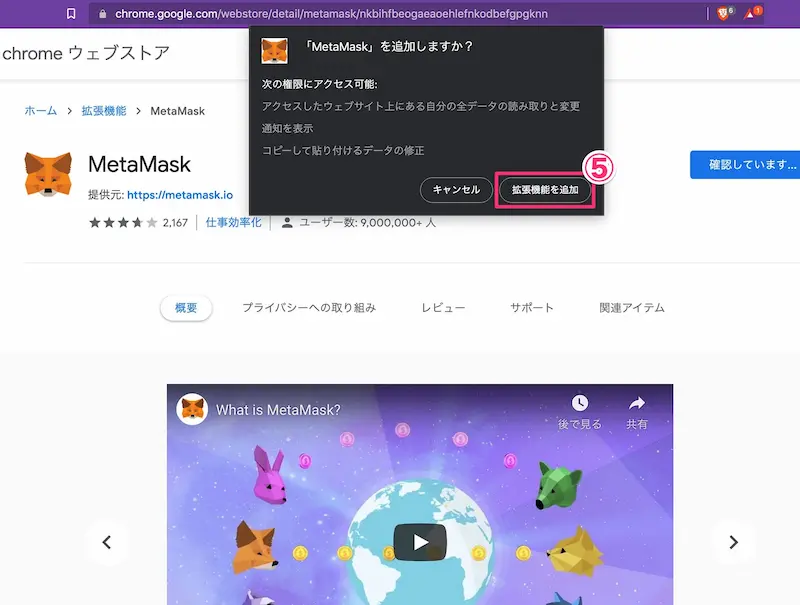The height and width of the screenshot is (605, 800).
Task: Click the large MetaMask fox logo
Action: pos(48,174)
